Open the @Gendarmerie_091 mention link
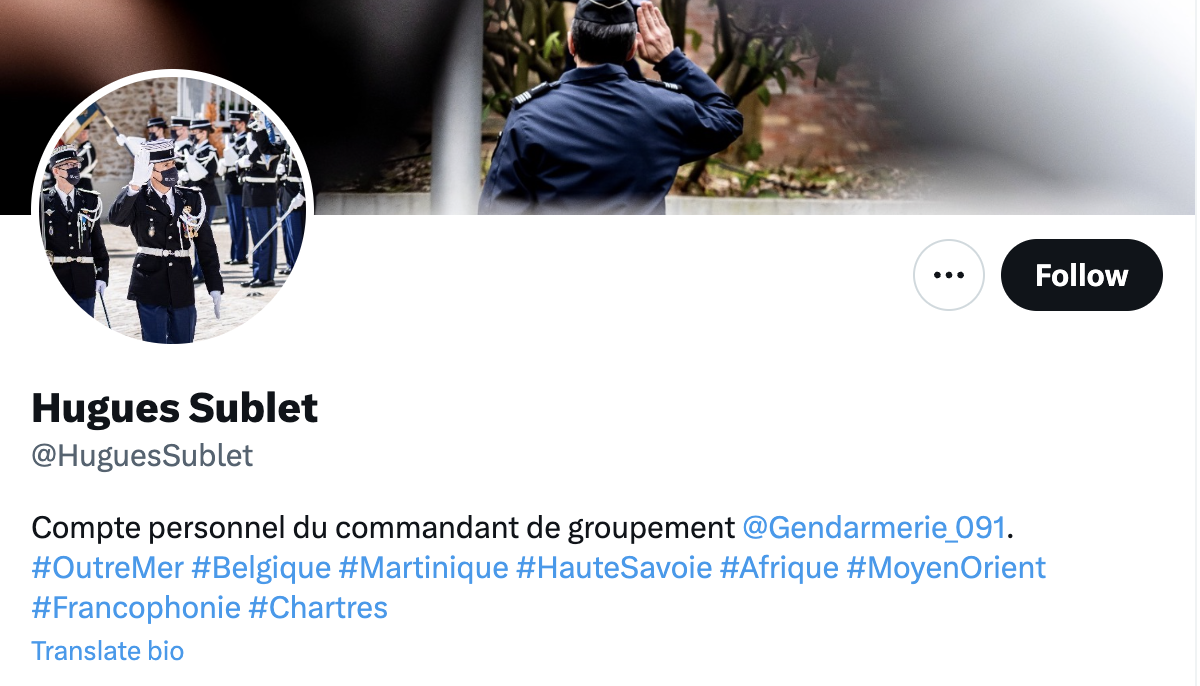The width and height of the screenshot is (1200, 686). [875, 526]
